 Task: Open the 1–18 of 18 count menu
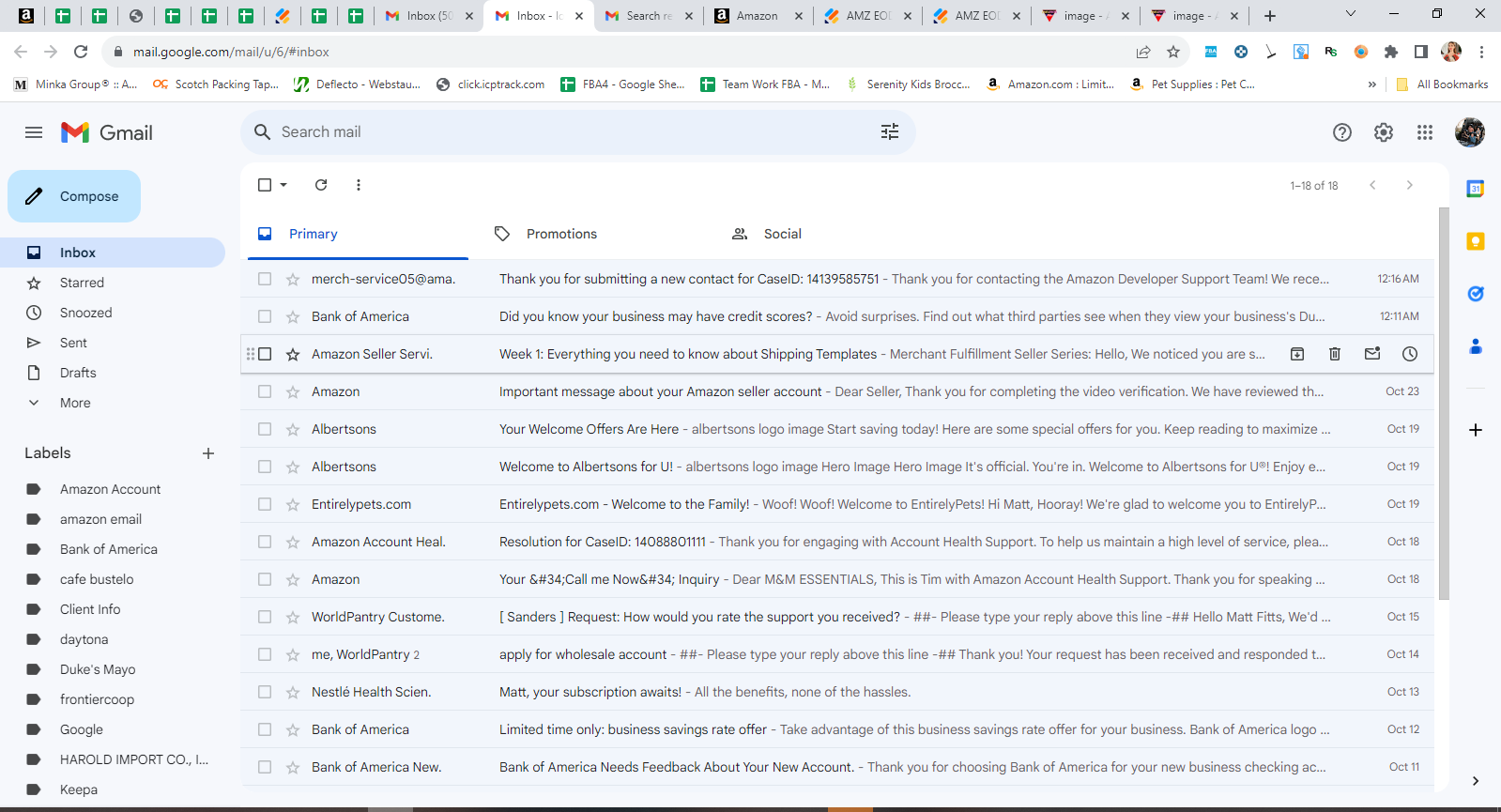[x=1314, y=186]
